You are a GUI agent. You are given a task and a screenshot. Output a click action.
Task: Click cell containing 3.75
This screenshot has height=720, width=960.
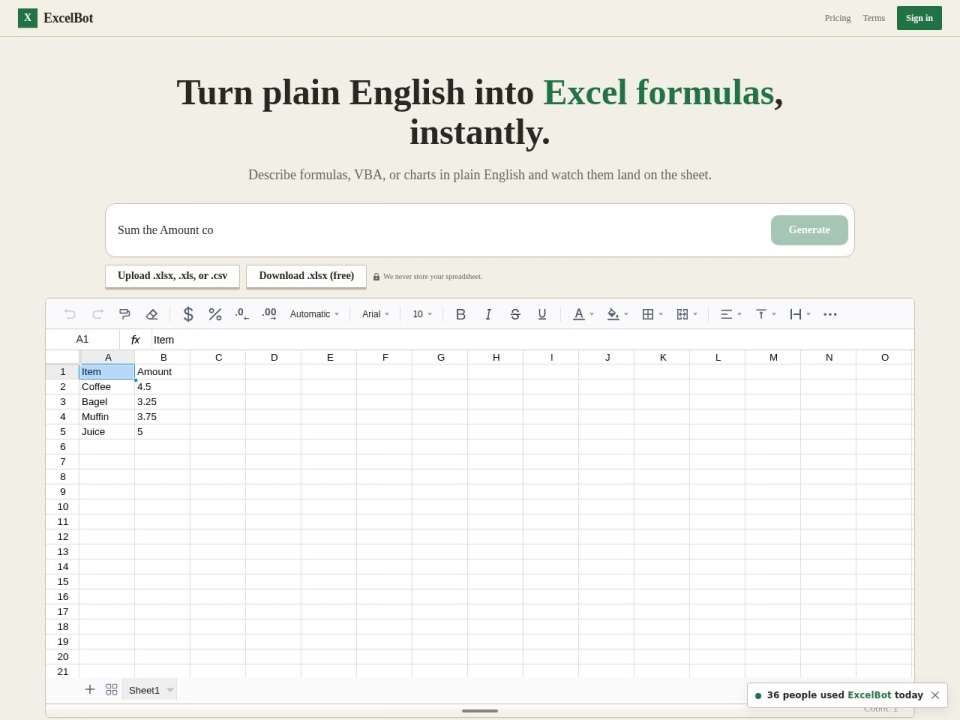click(163, 417)
